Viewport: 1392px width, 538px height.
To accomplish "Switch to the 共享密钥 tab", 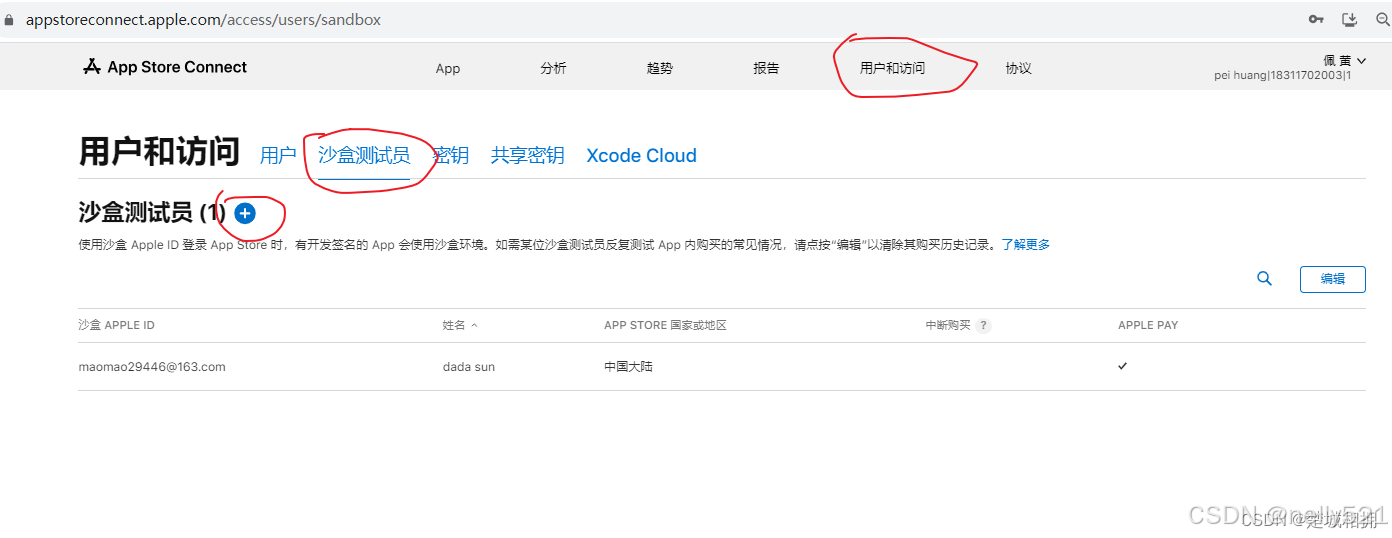I will coord(527,156).
